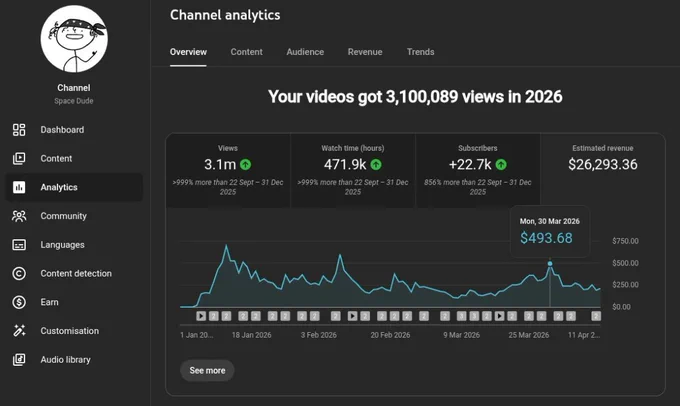Click the play-icon marker just before 25 Mar 2026
The height and width of the screenshot is (406, 680).
coord(500,316)
